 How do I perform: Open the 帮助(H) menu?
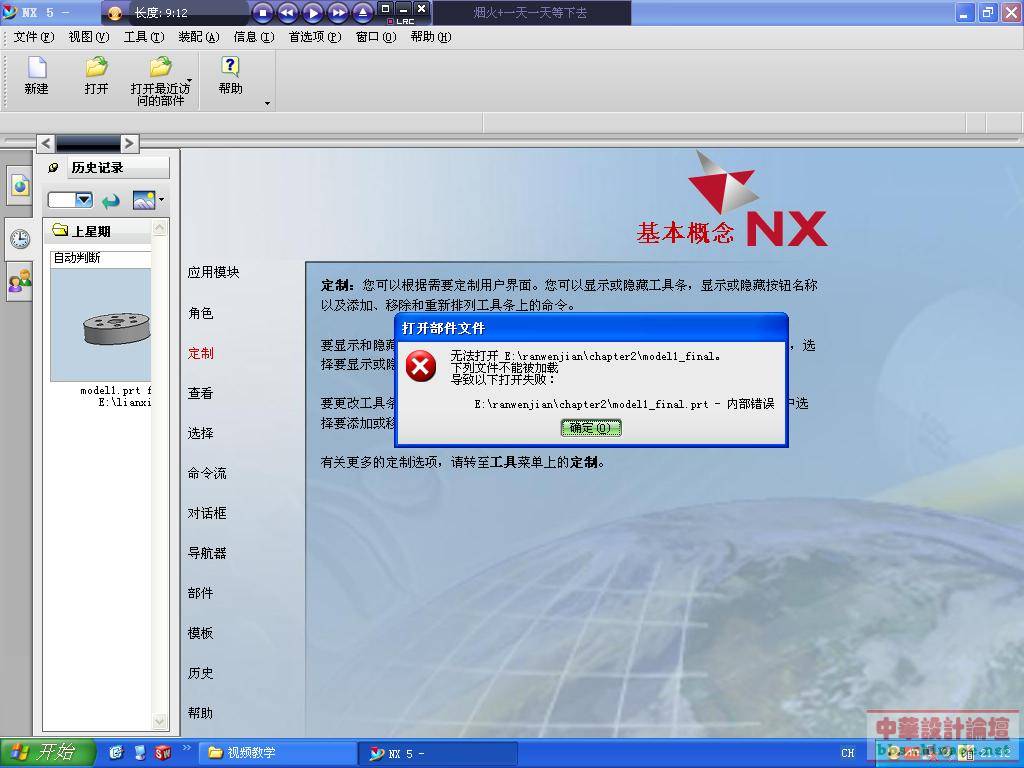point(430,37)
